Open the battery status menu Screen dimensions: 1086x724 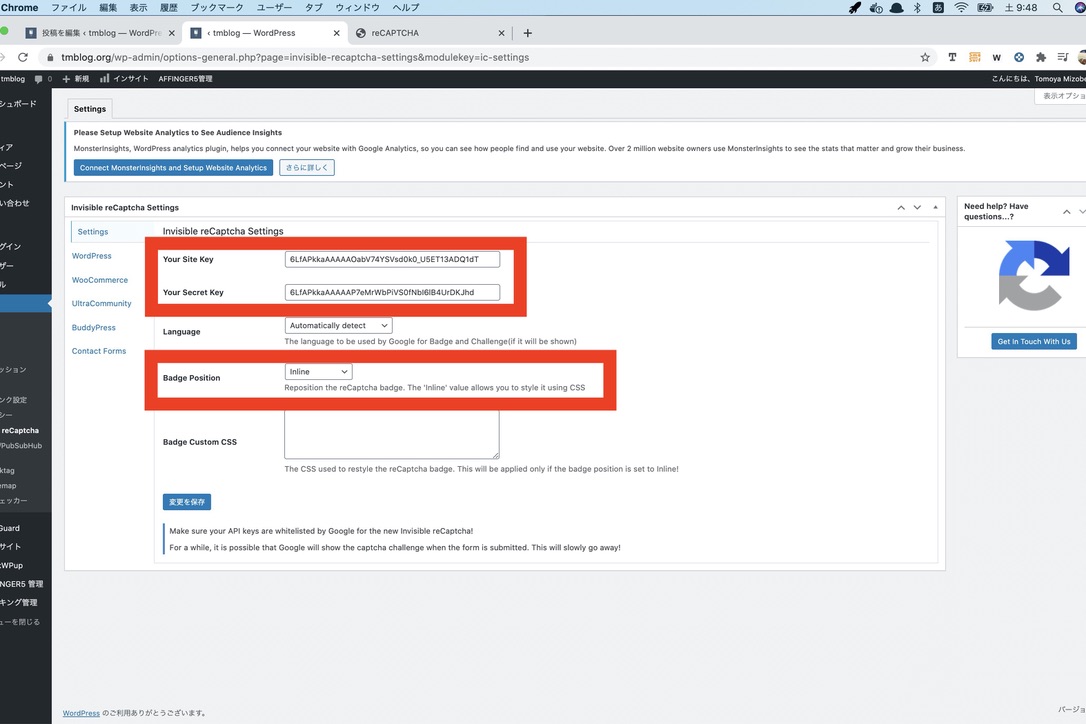coord(985,8)
